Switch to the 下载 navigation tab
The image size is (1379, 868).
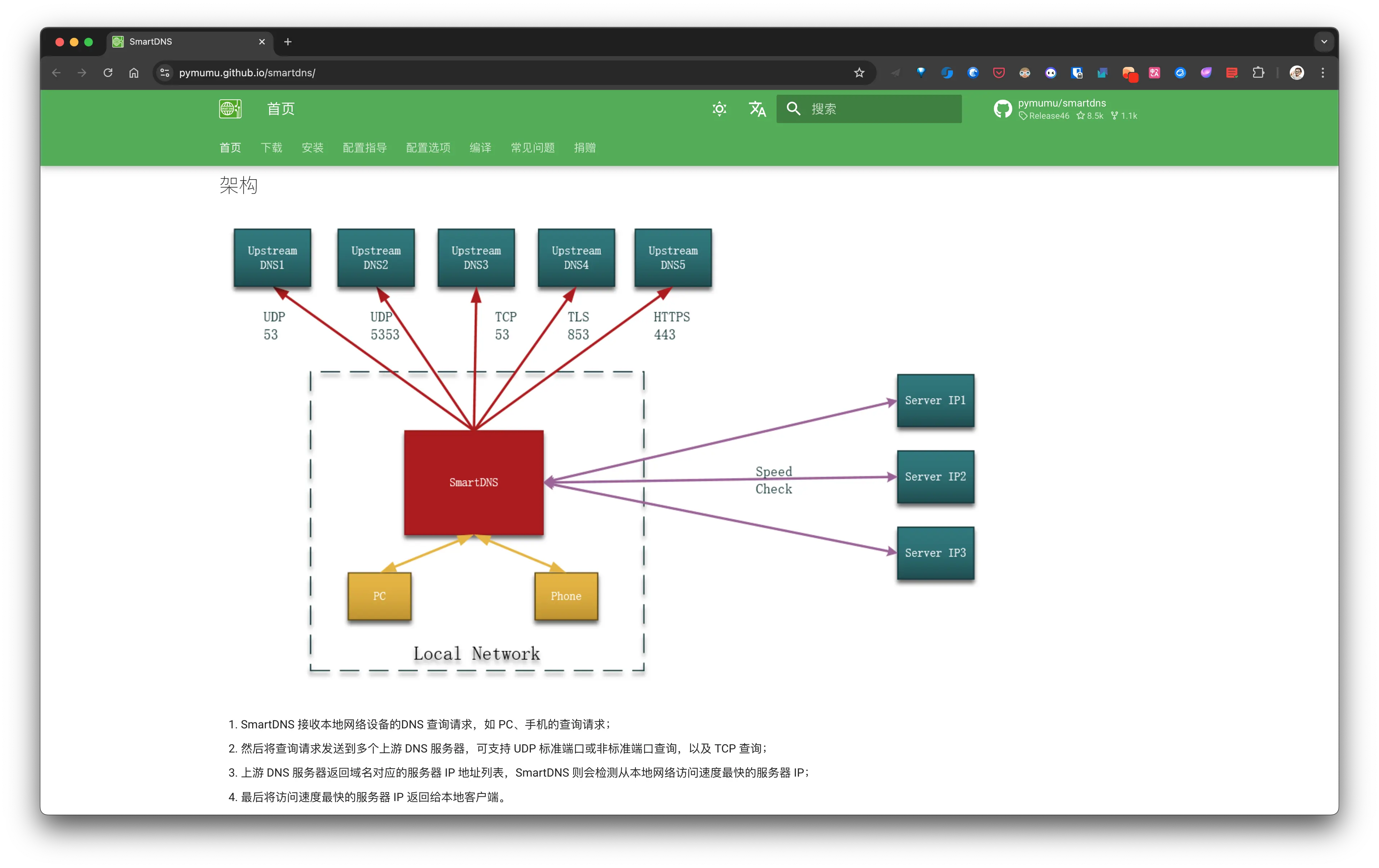271,148
